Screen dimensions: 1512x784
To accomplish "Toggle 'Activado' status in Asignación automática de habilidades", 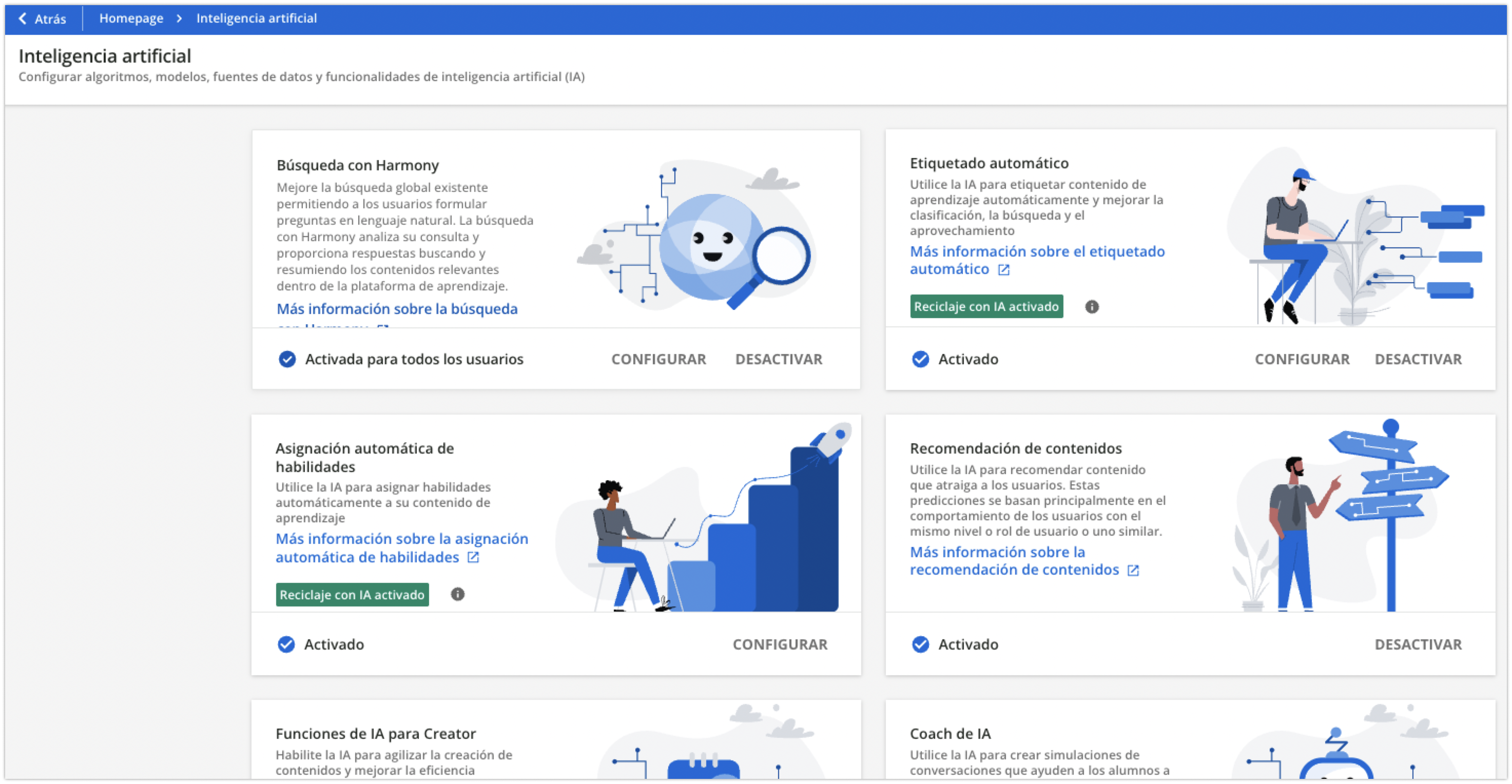I will pyautogui.click(x=286, y=644).
